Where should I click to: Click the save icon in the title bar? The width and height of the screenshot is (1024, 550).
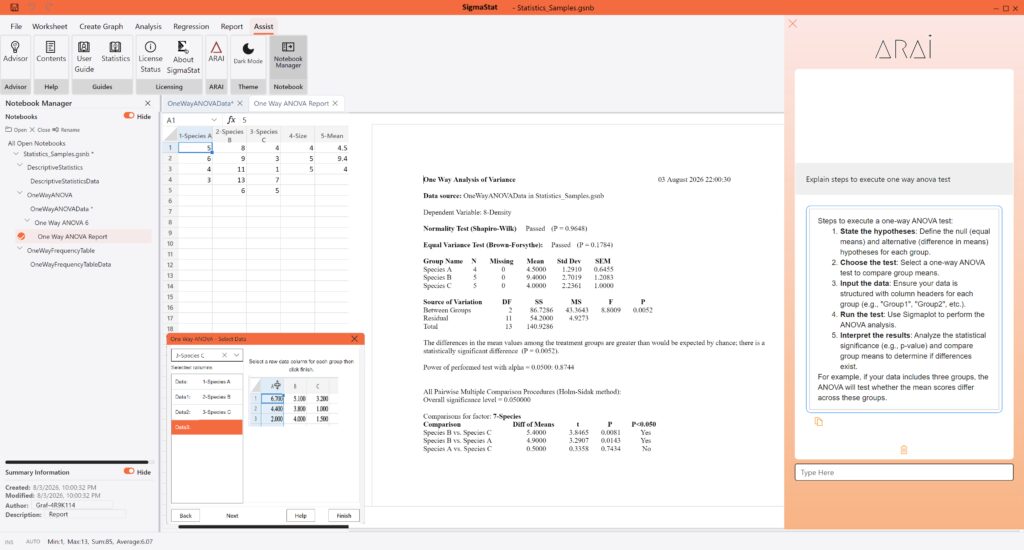pyautogui.click(x=14, y=7)
